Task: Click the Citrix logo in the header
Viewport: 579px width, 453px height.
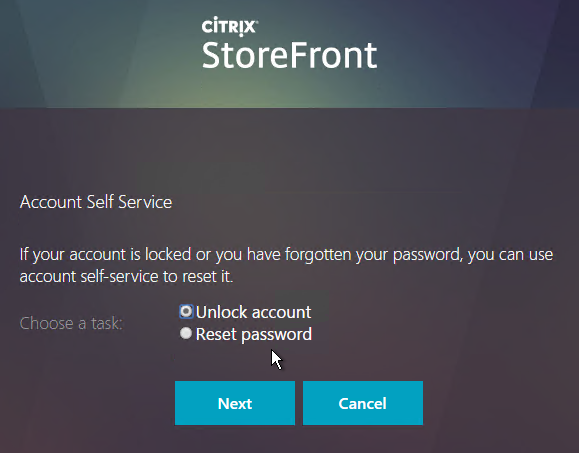Action: click(x=229, y=27)
